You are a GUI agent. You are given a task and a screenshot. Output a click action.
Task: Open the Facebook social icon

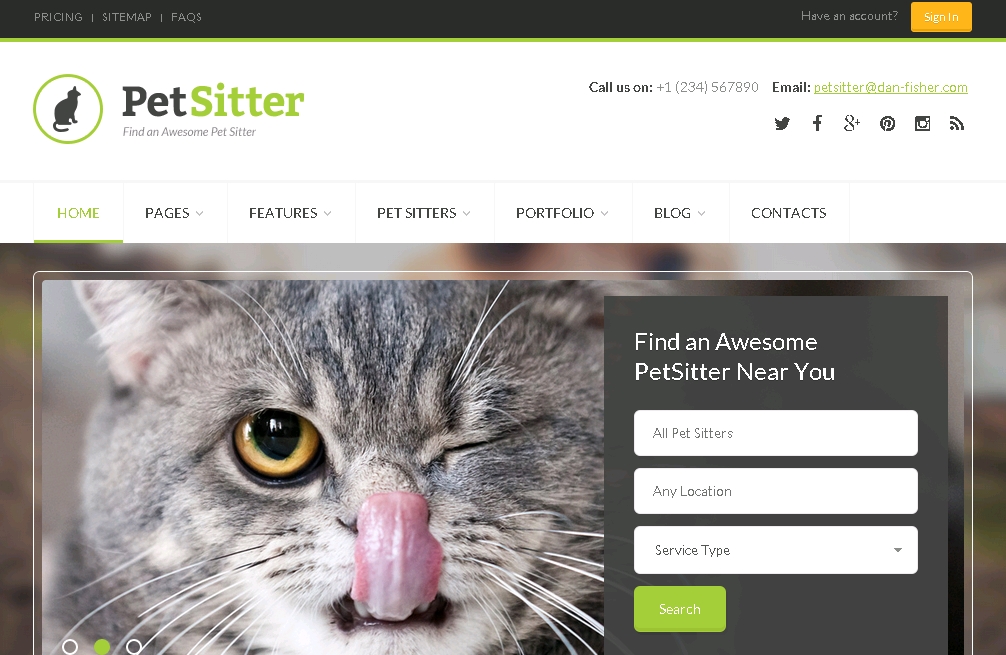(x=817, y=123)
